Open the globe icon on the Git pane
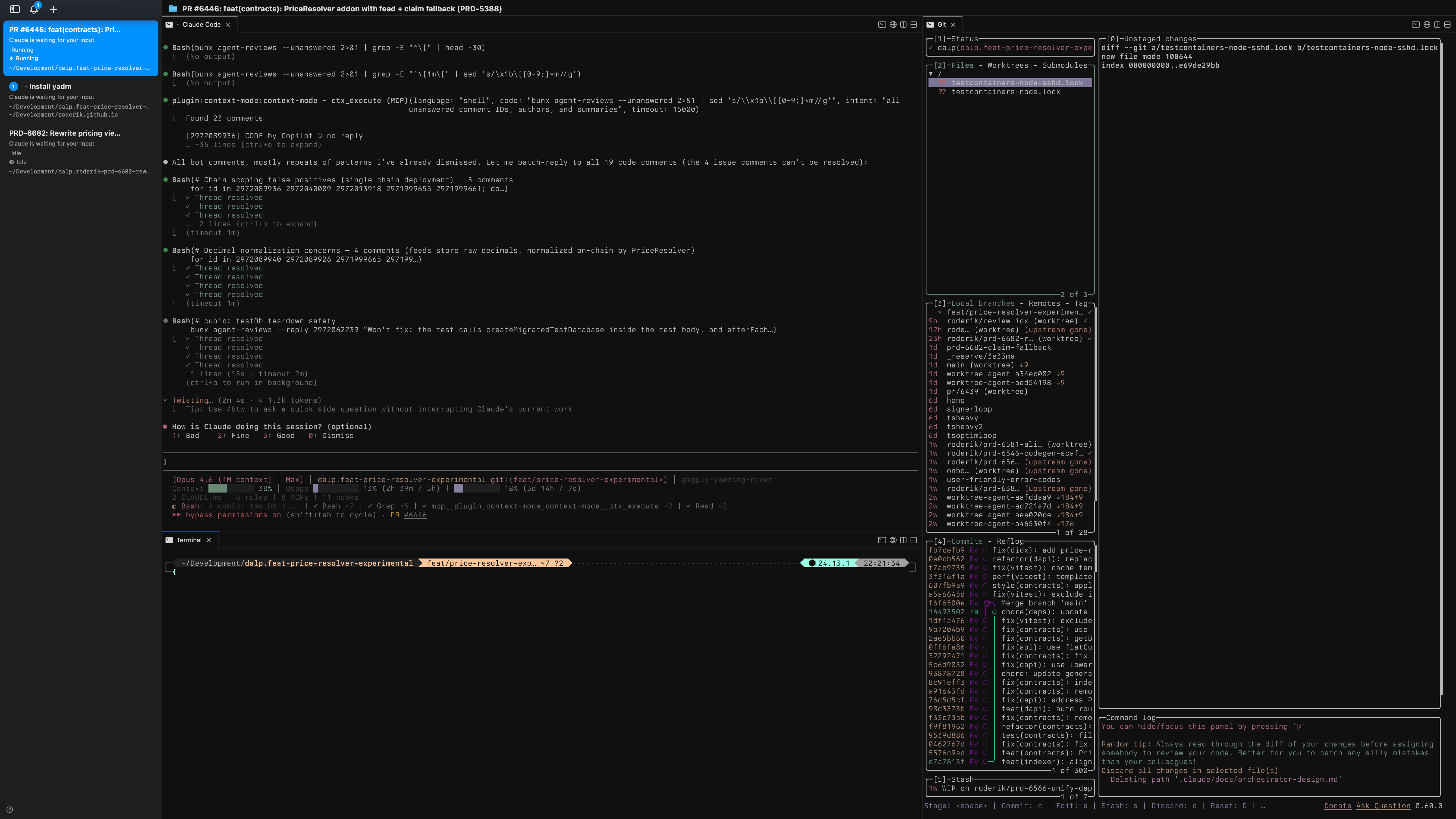 (x=1426, y=24)
